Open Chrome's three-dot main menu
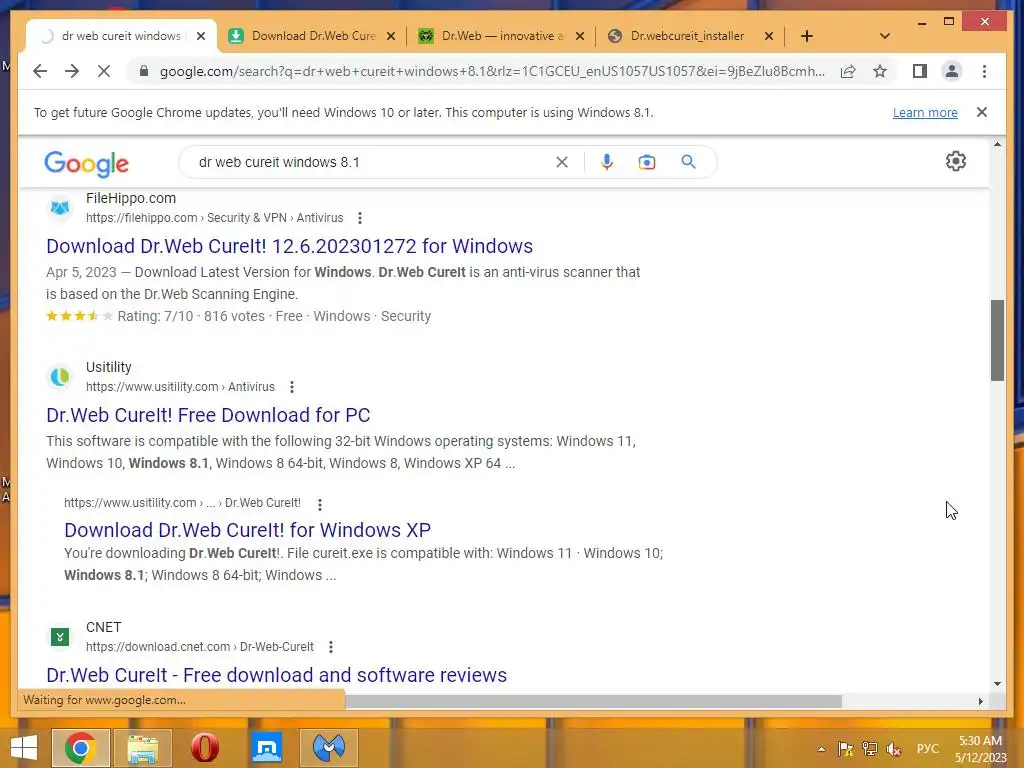The image size is (1024, 768). pos(984,71)
